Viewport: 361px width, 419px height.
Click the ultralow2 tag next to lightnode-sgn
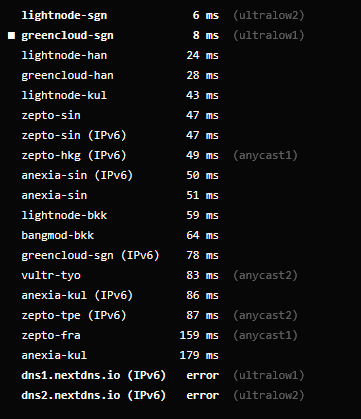click(269, 16)
